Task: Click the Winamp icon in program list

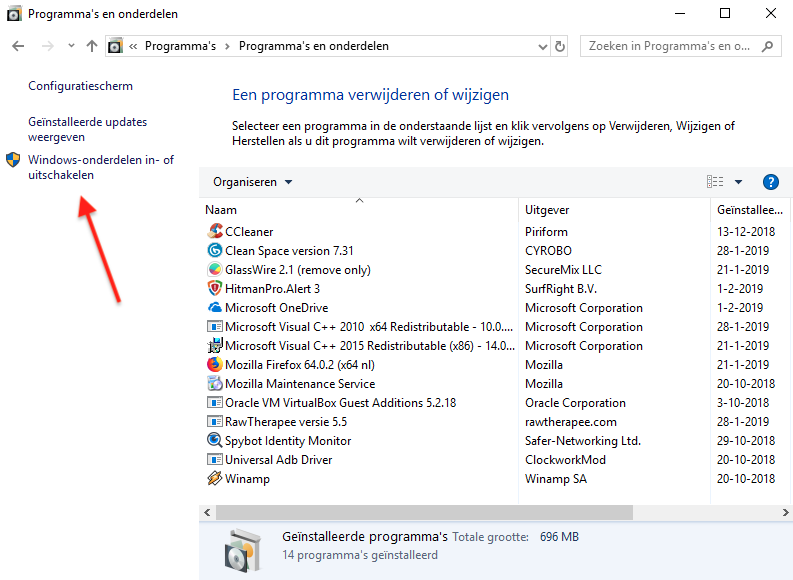Action: pos(214,479)
